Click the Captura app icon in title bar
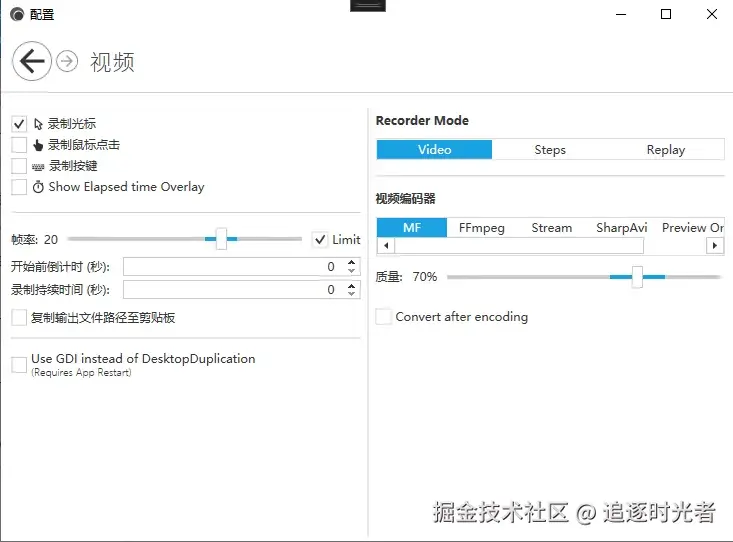The height and width of the screenshot is (542, 733). click(x=17, y=14)
